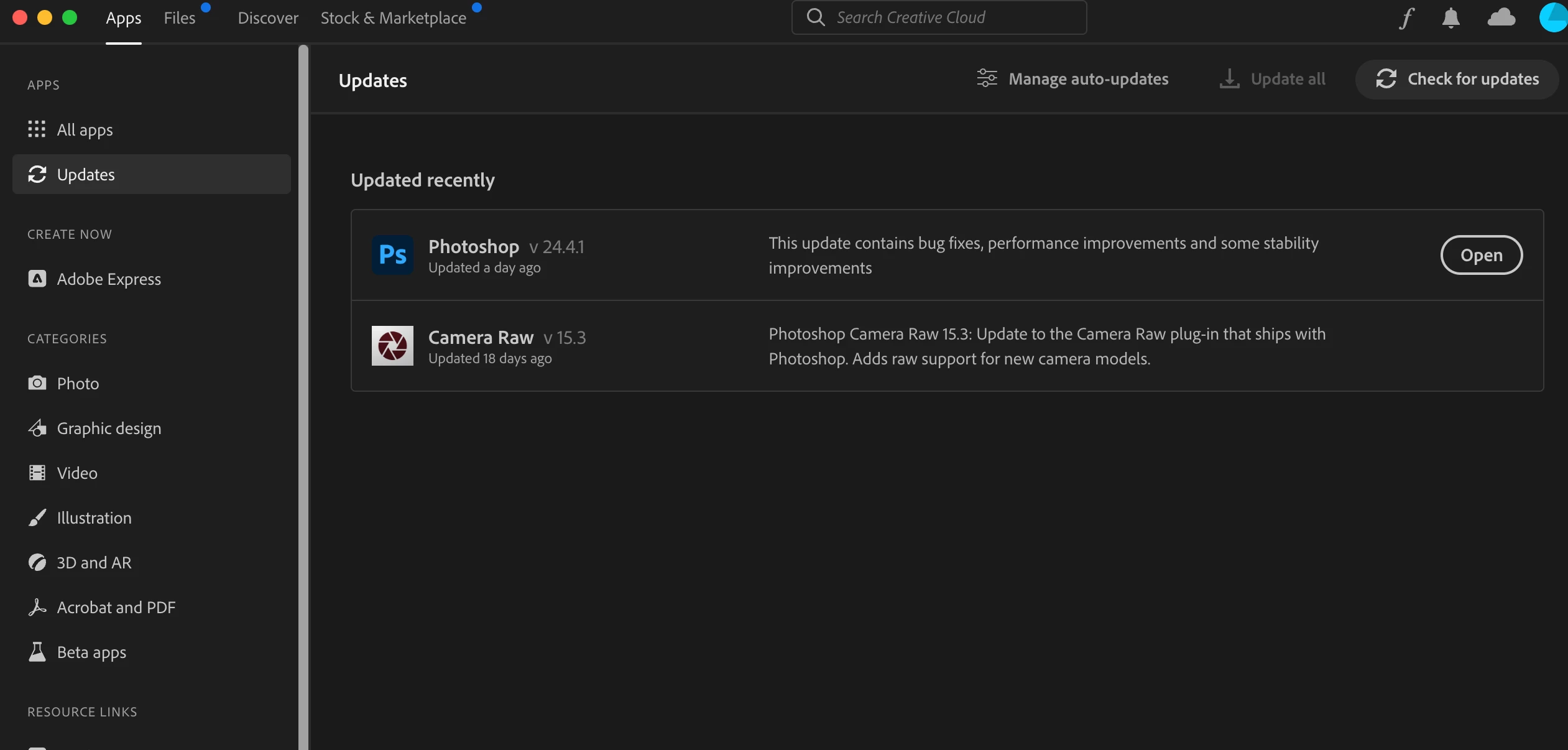Image resolution: width=1568 pixels, height=750 pixels.
Task: Browse the Illustration category
Action: 94,517
